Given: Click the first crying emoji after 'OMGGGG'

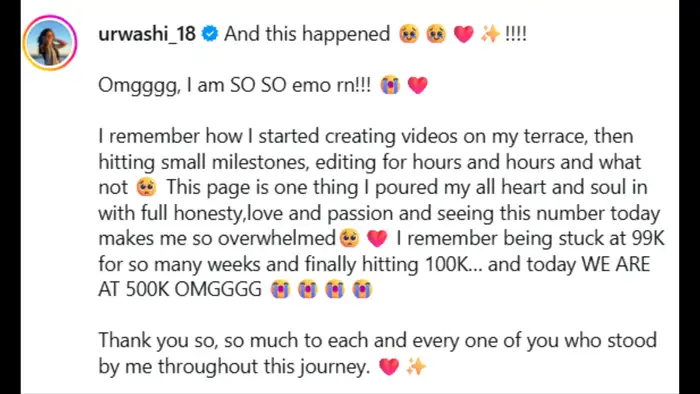Looking at the screenshot, I should click(280, 289).
